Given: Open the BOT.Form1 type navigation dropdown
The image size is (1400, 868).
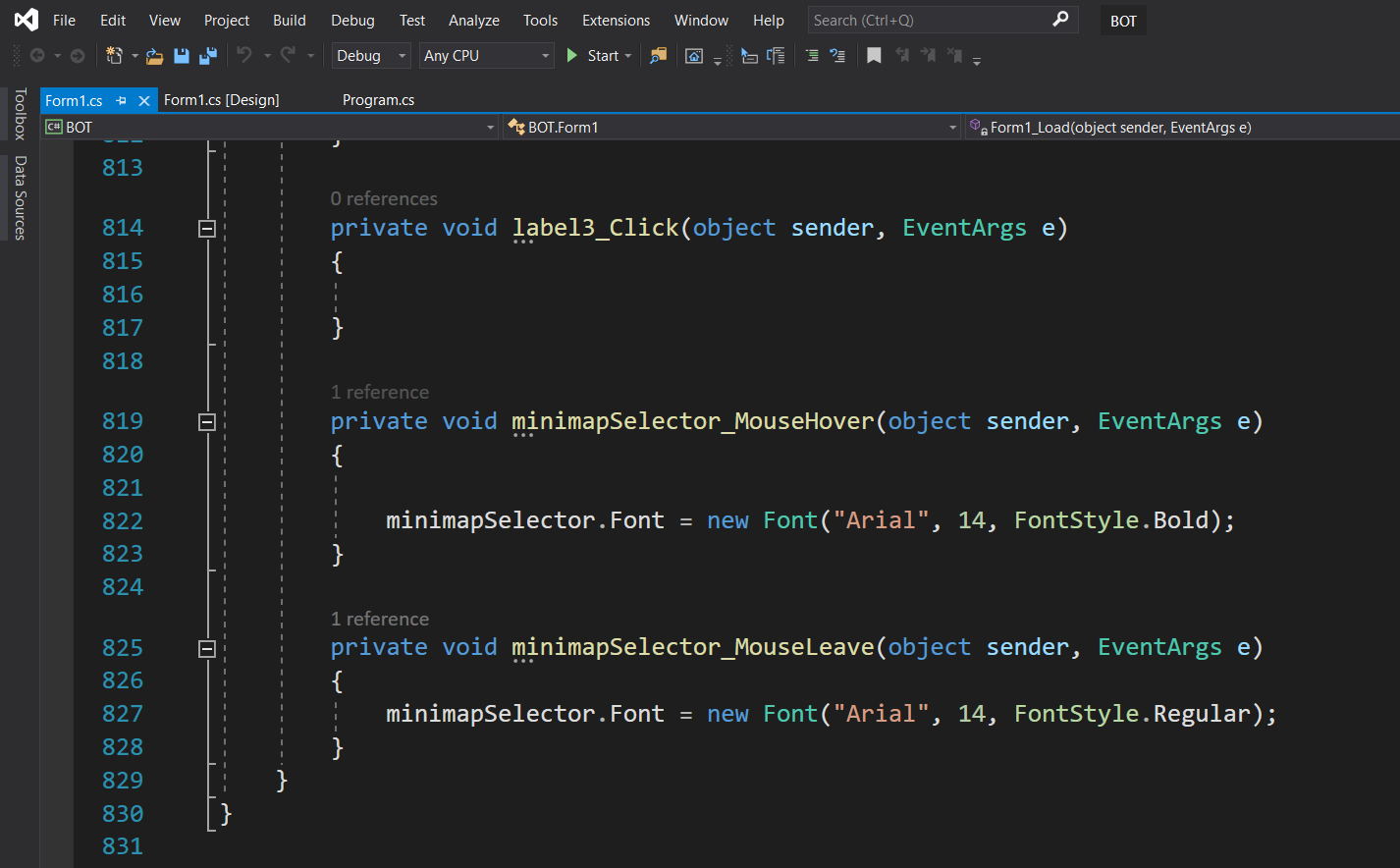Looking at the screenshot, I should 731,128.
